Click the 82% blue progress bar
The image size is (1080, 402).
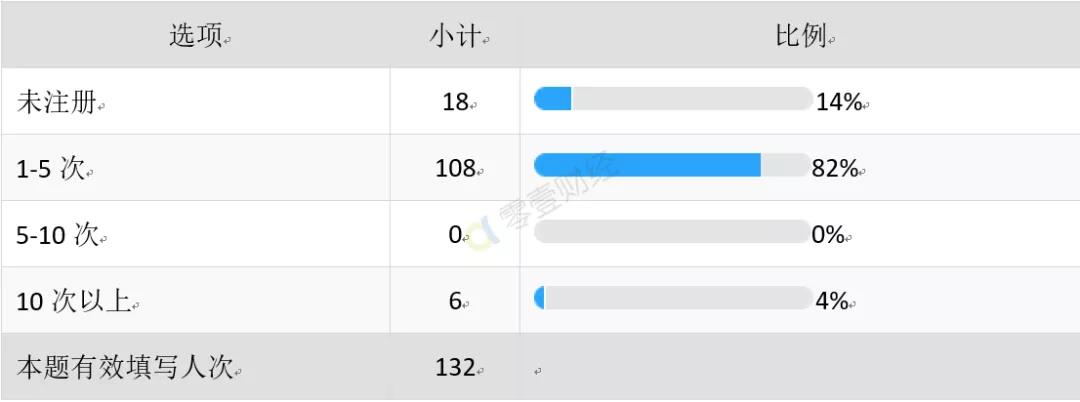647,165
